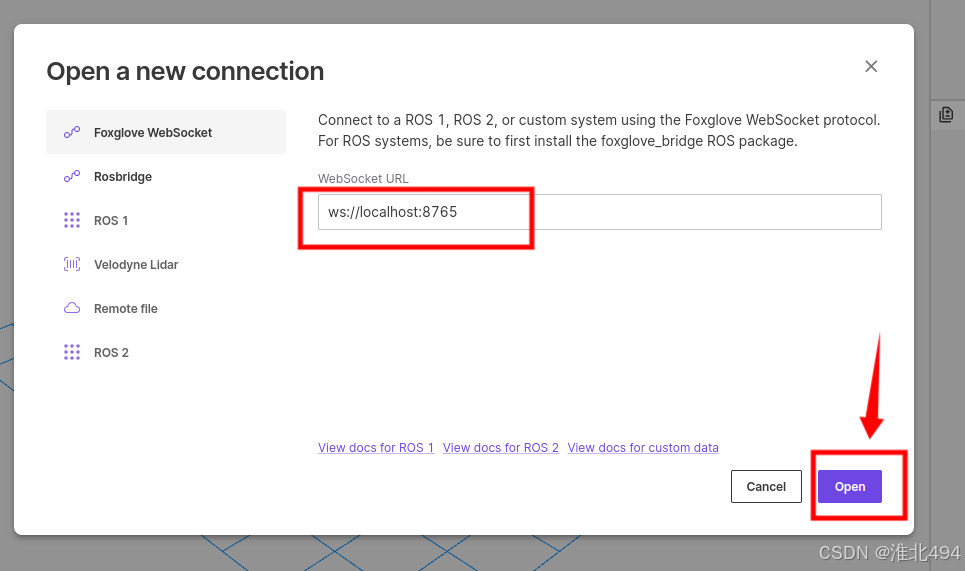Click the Velodyne Lidar scanner icon
The image size is (965, 571).
(x=72, y=265)
